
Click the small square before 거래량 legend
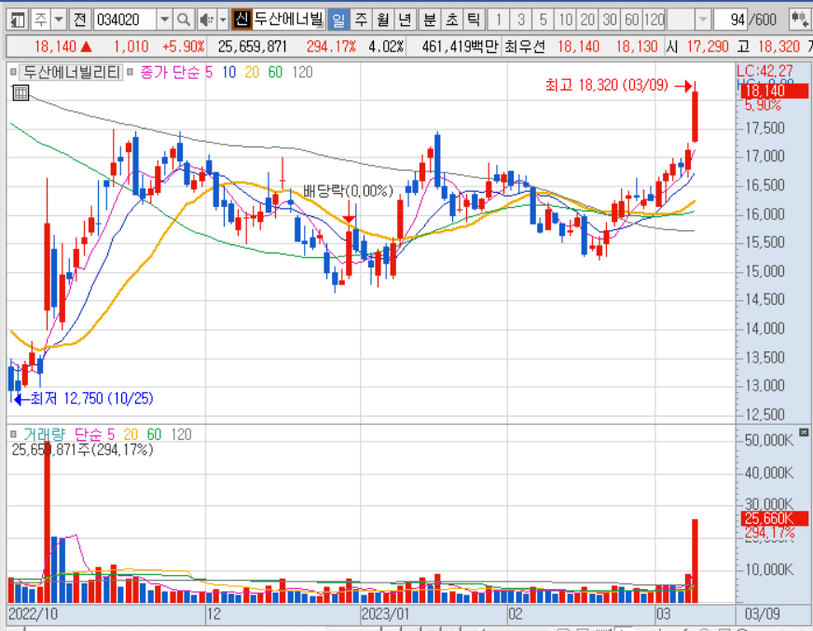[13, 434]
